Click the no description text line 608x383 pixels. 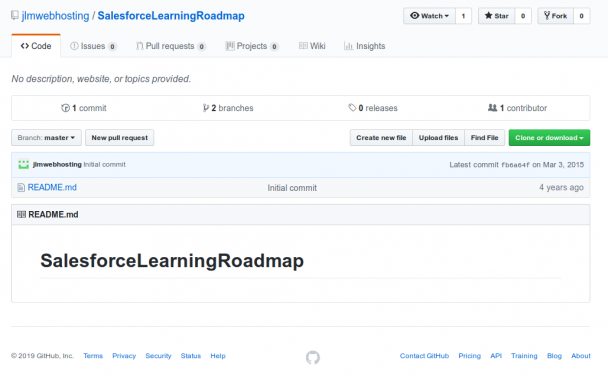[101, 79]
